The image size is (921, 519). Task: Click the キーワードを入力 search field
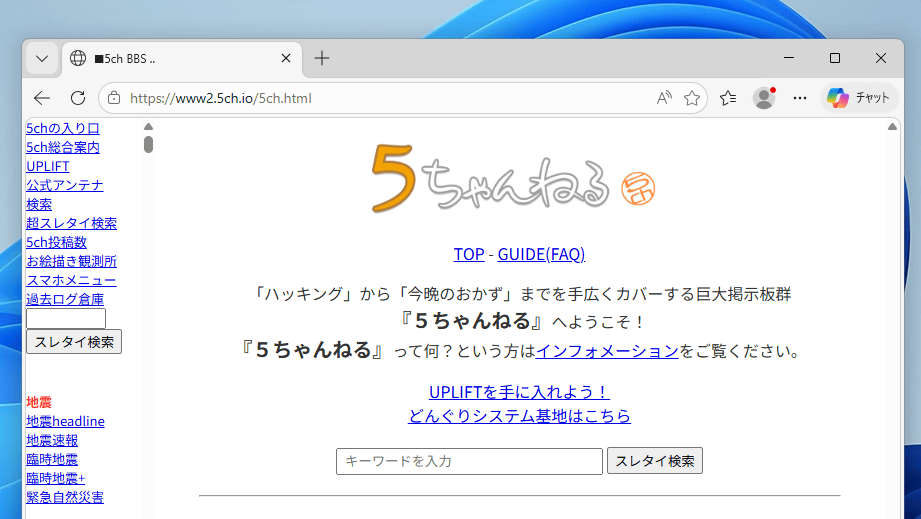469,461
